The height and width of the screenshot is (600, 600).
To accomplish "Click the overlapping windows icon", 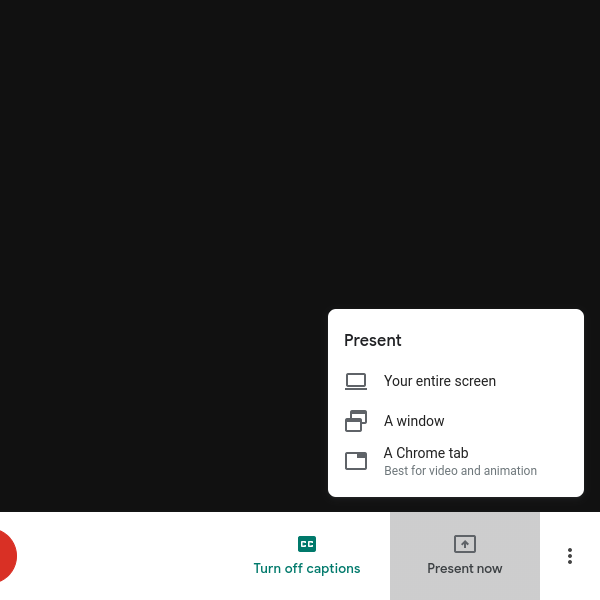I will coord(355,421).
